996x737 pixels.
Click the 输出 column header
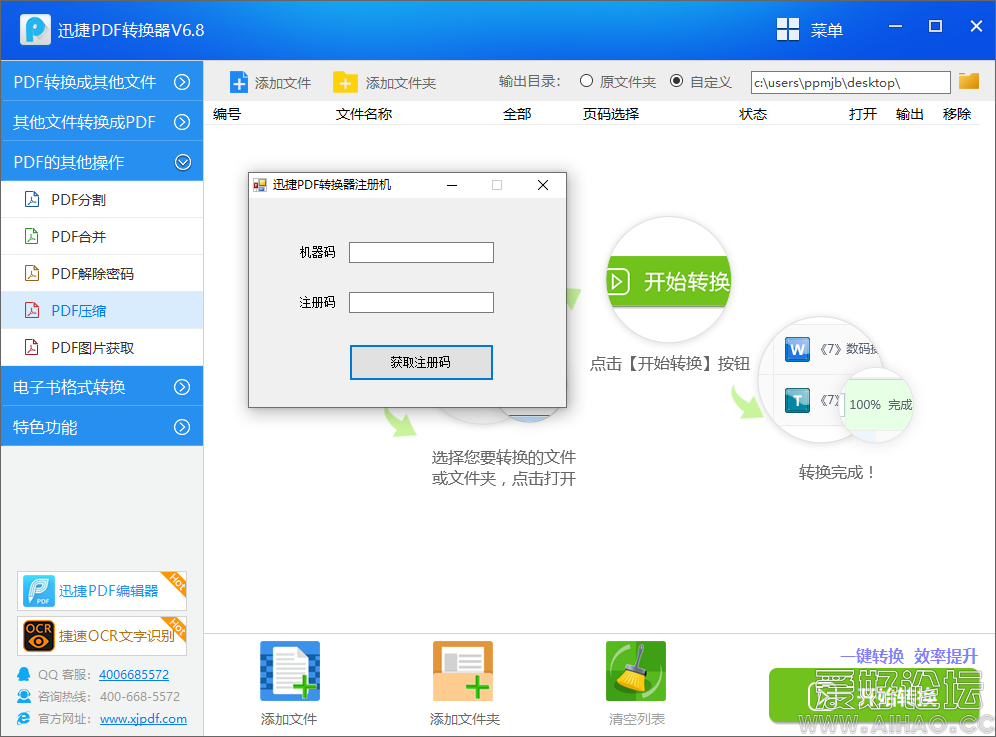910,114
